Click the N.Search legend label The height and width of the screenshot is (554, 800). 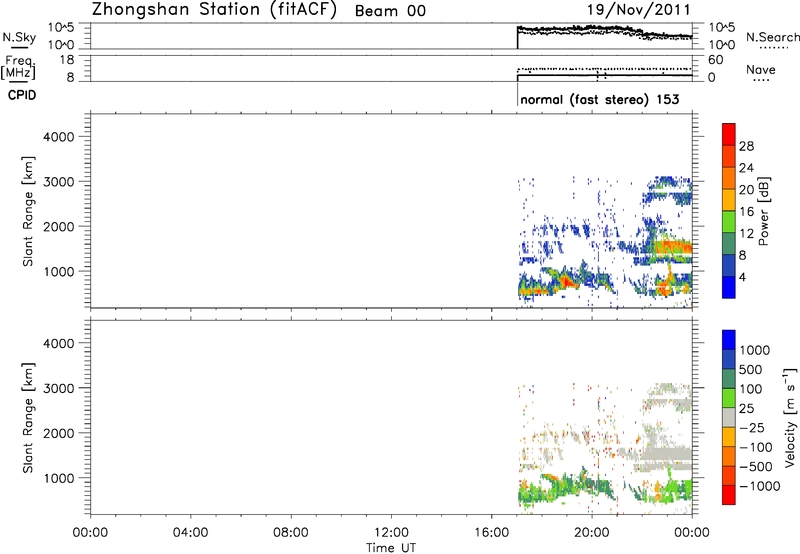point(773,37)
